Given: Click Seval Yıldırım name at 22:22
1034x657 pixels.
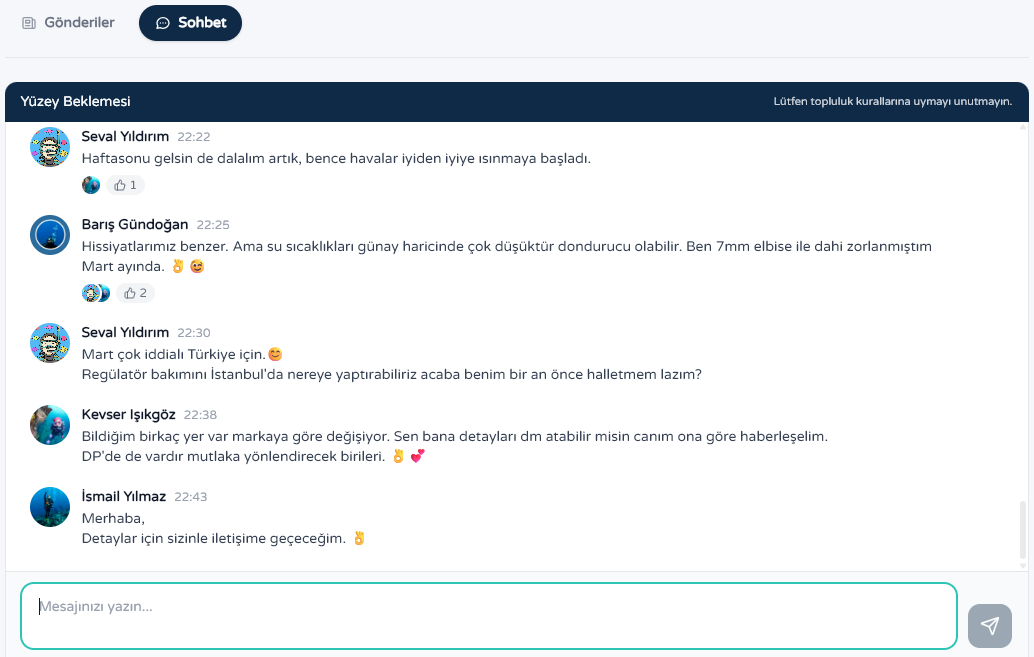Looking at the screenshot, I should pos(125,137).
